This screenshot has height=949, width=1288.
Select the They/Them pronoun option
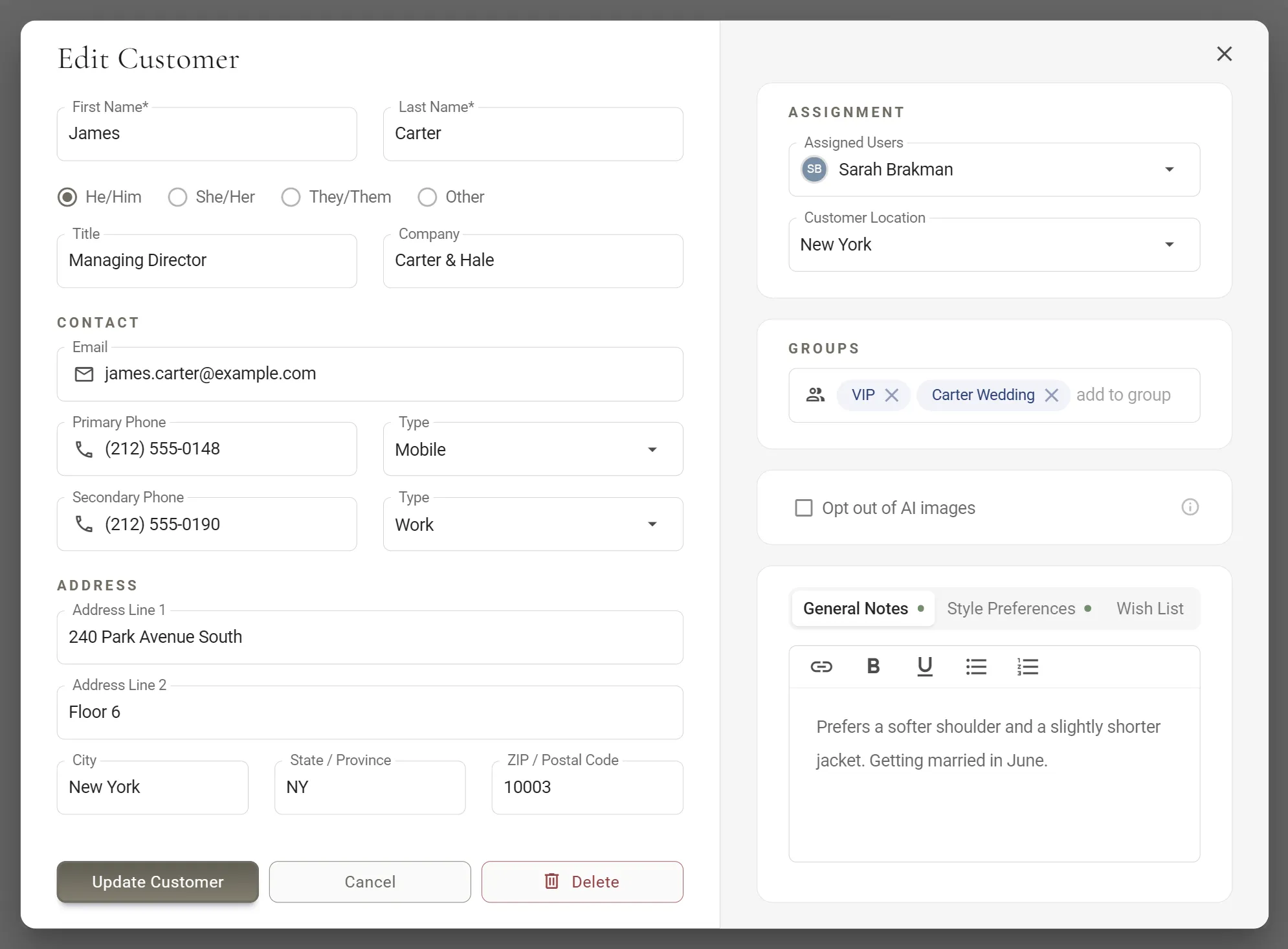291,197
